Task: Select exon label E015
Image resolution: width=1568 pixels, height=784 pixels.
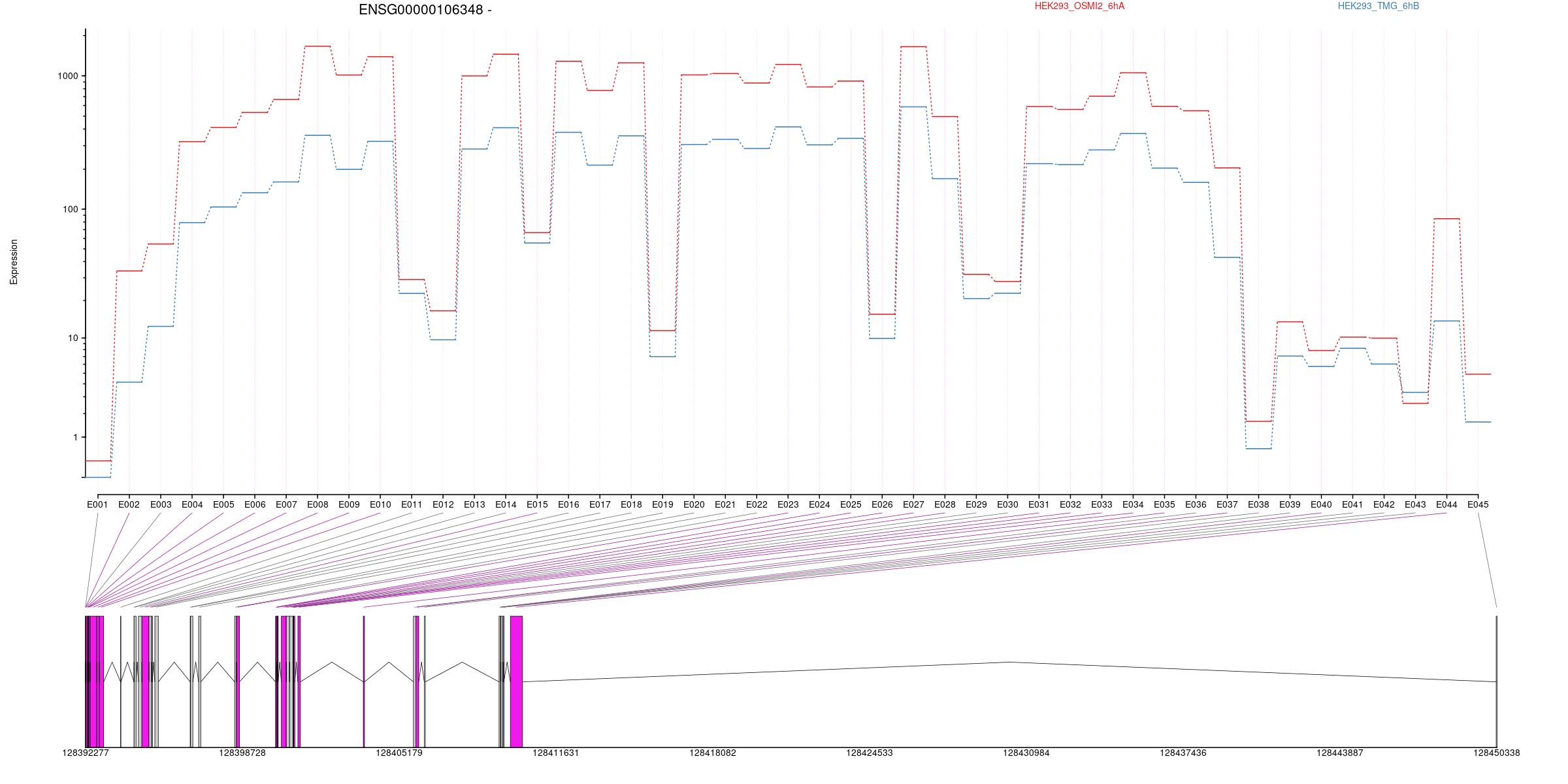Action: point(537,504)
